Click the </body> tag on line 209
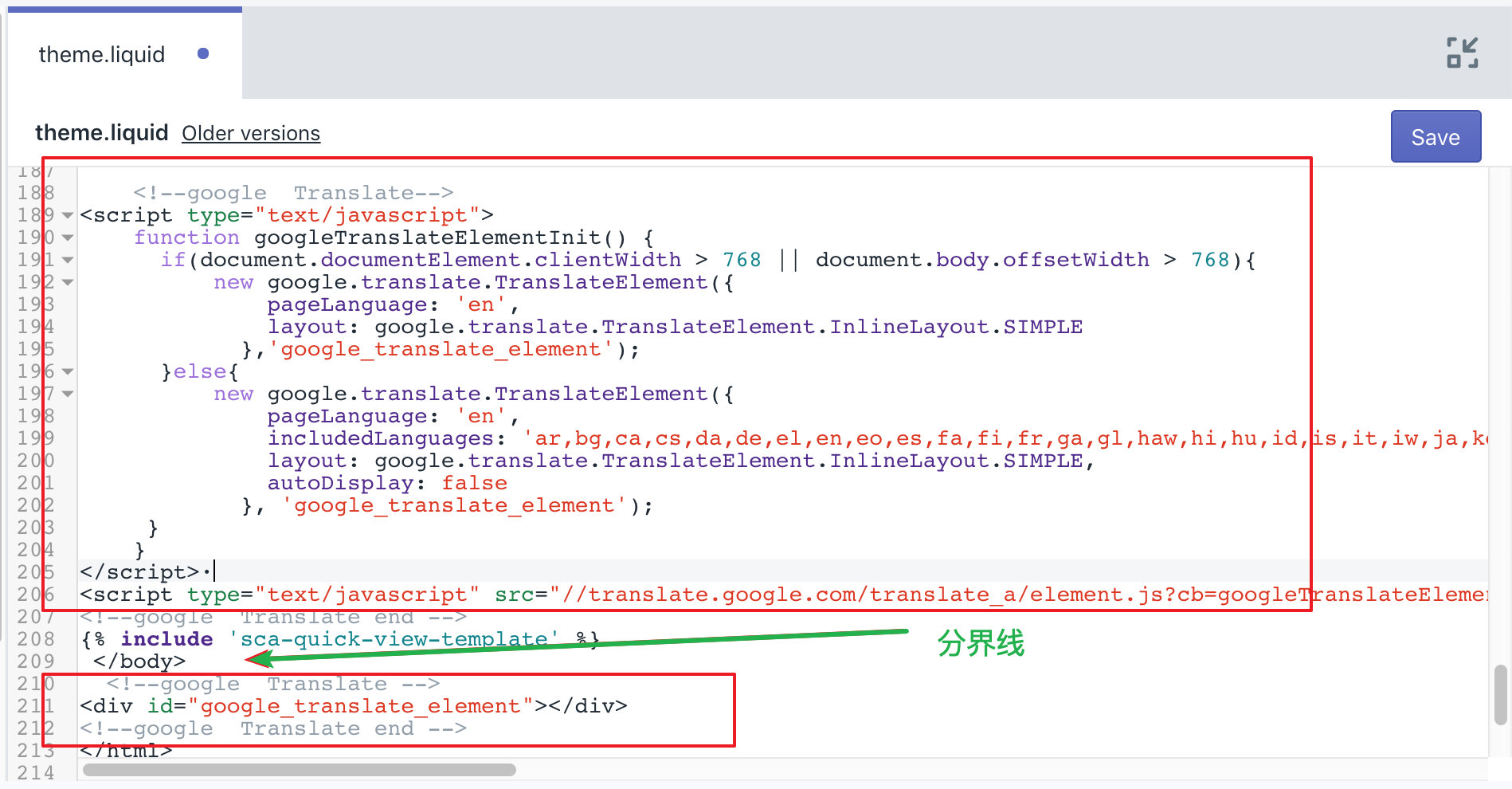This screenshot has width=1512, height=789. 139,661
